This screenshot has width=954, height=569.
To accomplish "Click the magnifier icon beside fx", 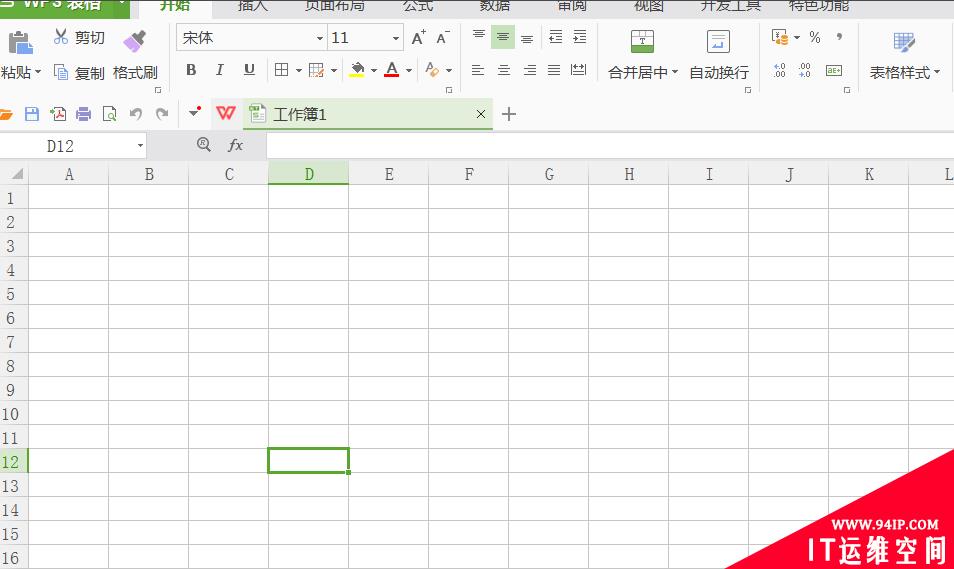I will (x=204, y=144).
